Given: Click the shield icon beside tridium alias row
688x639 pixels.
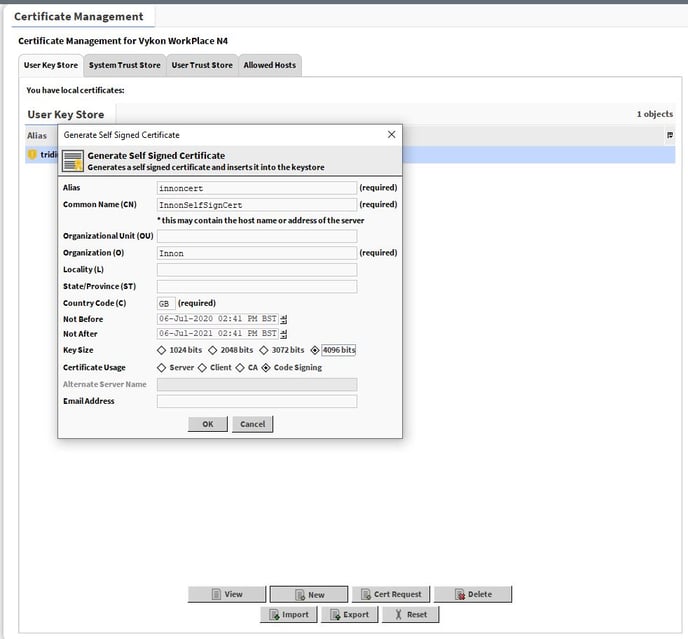Looking at the screenshot, I should pos(32,154).
